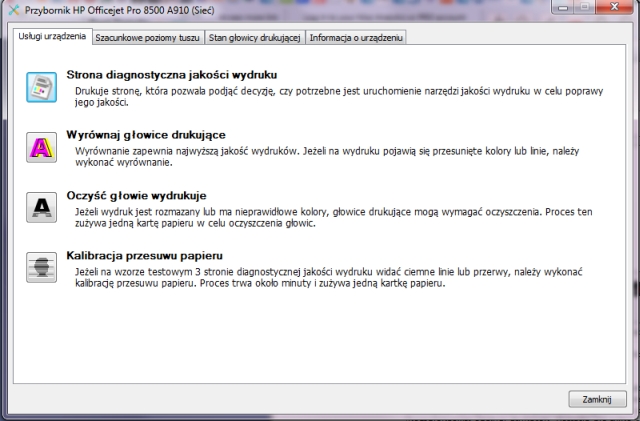Switch to Szacunkowe poziomy tuszu tab
The height and width of the screenshot is (421, 640).
click(x=147, y=38)
